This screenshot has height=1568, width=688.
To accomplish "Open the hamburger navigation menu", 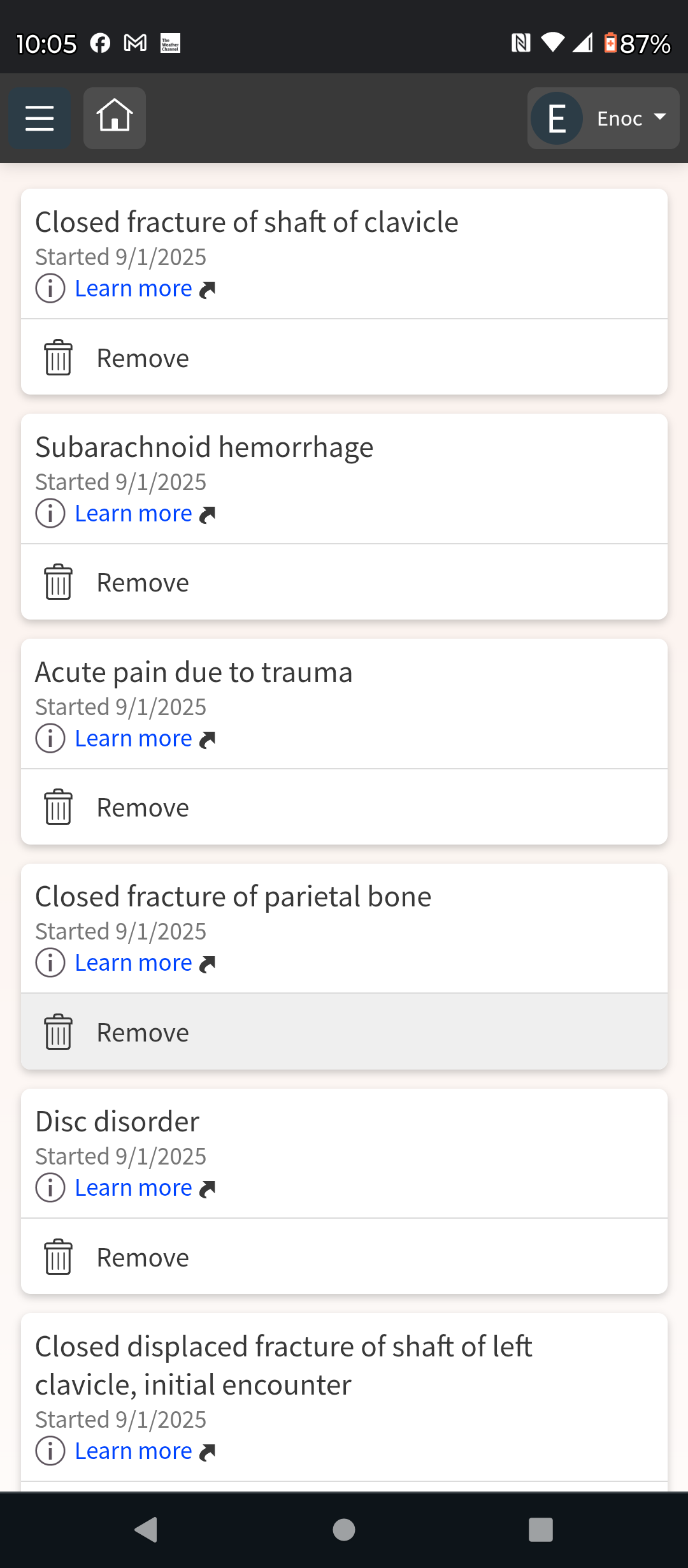I will (39, 119).
